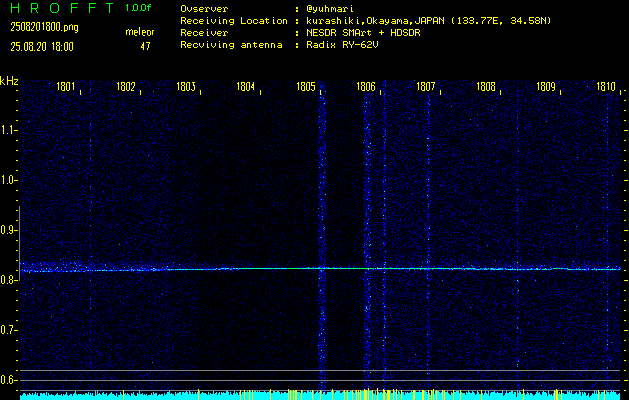The width and height of the screenshot is (629, 400).
Task: Click the 0.9 kHz axis label
Action: tap(8, 230)
